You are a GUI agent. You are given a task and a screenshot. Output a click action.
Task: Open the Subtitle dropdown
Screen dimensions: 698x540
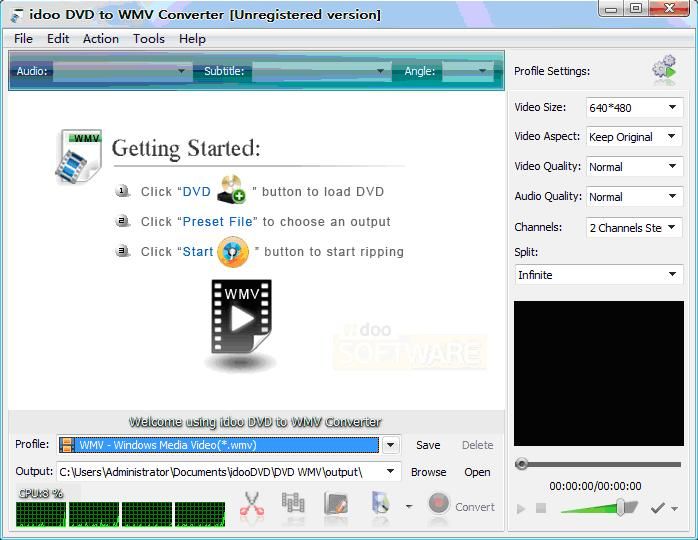321,71
